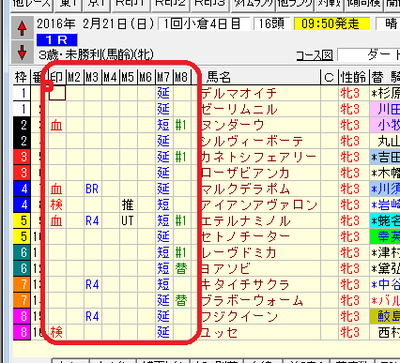The height and width of the screenshot is (363, 400).
Task: Click the 検 mark in アイアンアヴァロン row
Action: [56, 205]
